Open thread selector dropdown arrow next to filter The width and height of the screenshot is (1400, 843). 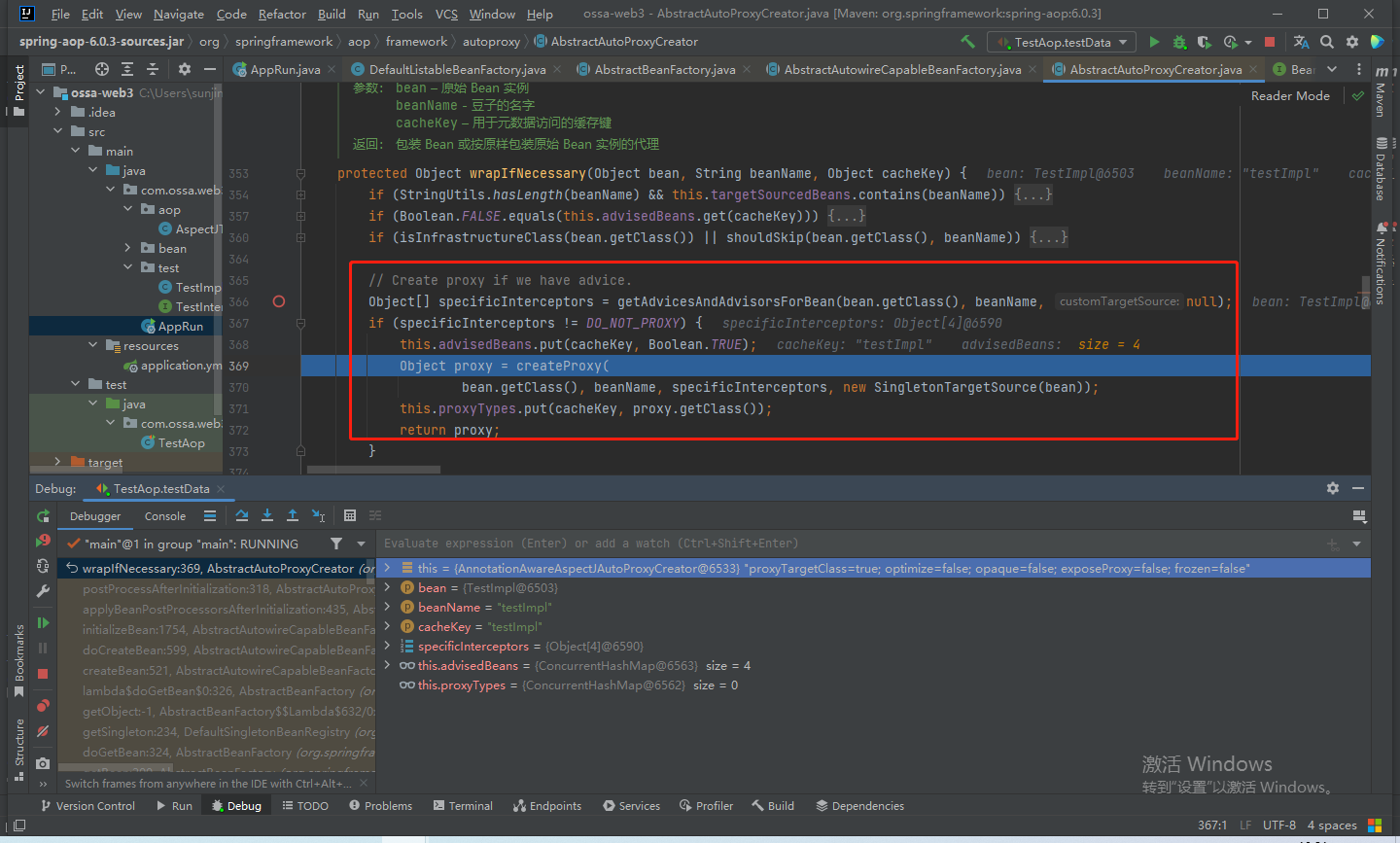(361, 544)
